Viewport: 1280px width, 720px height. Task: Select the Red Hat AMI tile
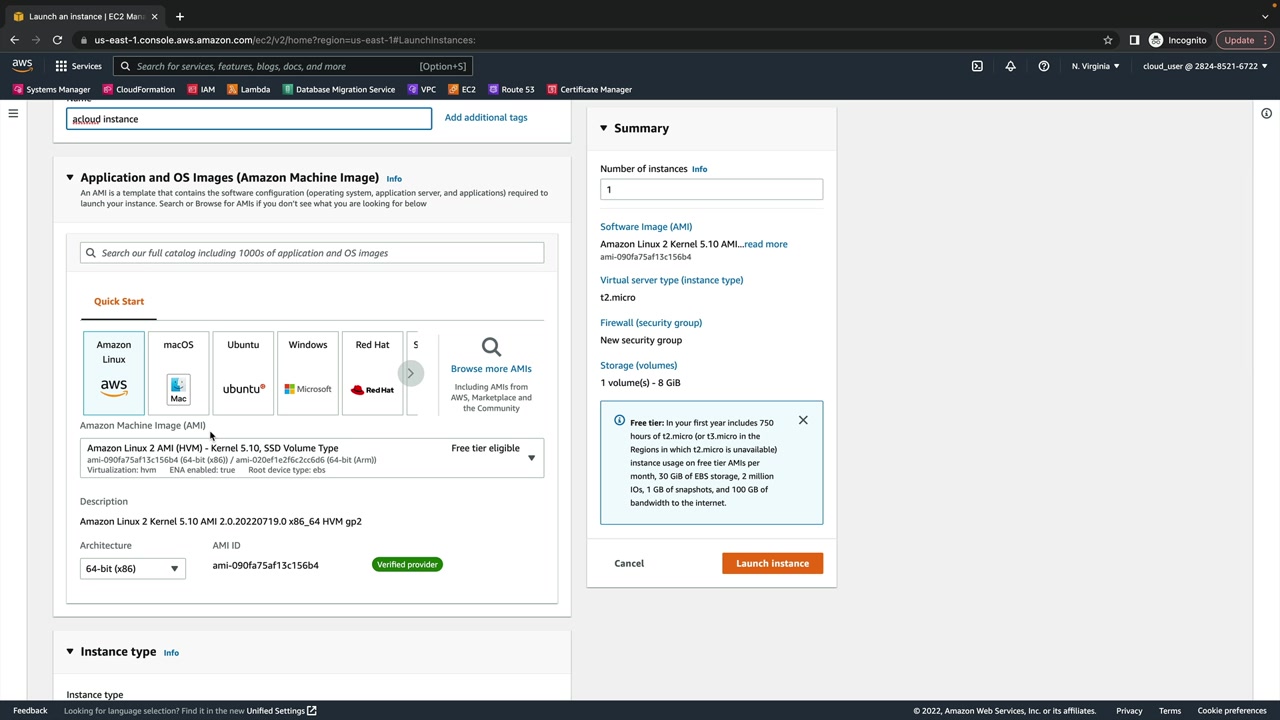pos(372,373)
